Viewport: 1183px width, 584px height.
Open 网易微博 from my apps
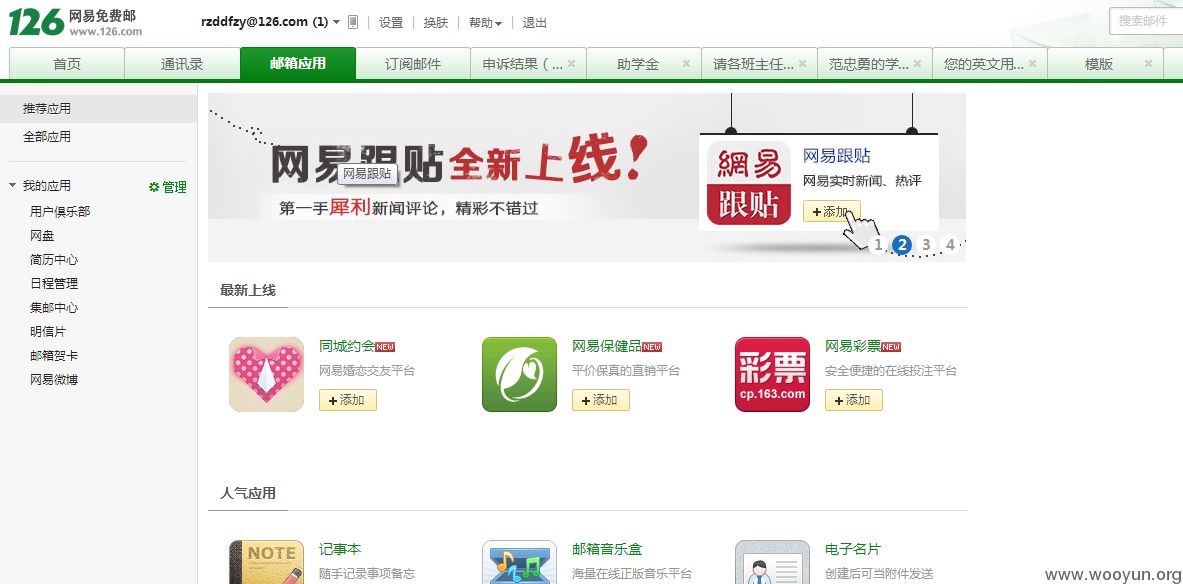54,380
